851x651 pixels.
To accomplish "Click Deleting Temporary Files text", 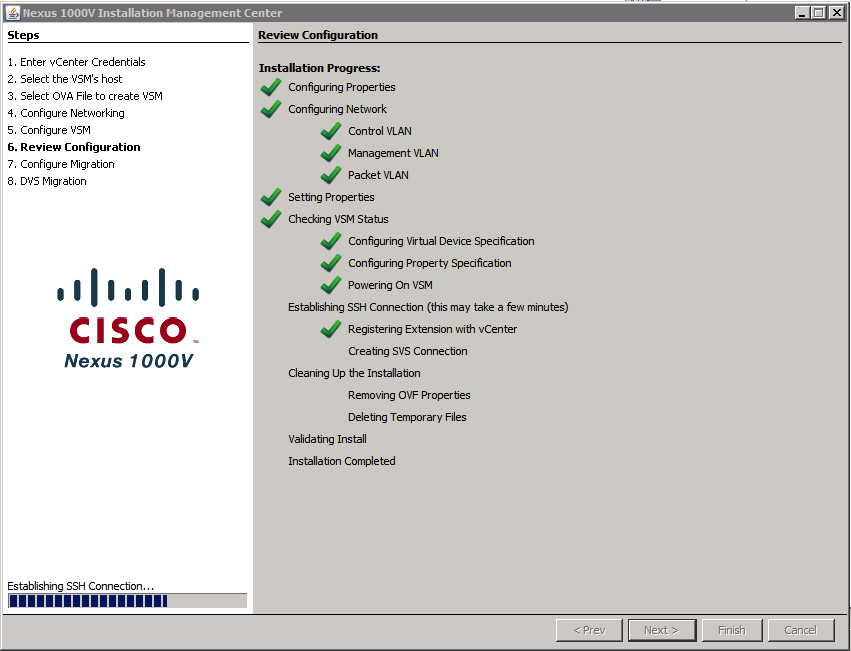I will click(x=407, y=417).
